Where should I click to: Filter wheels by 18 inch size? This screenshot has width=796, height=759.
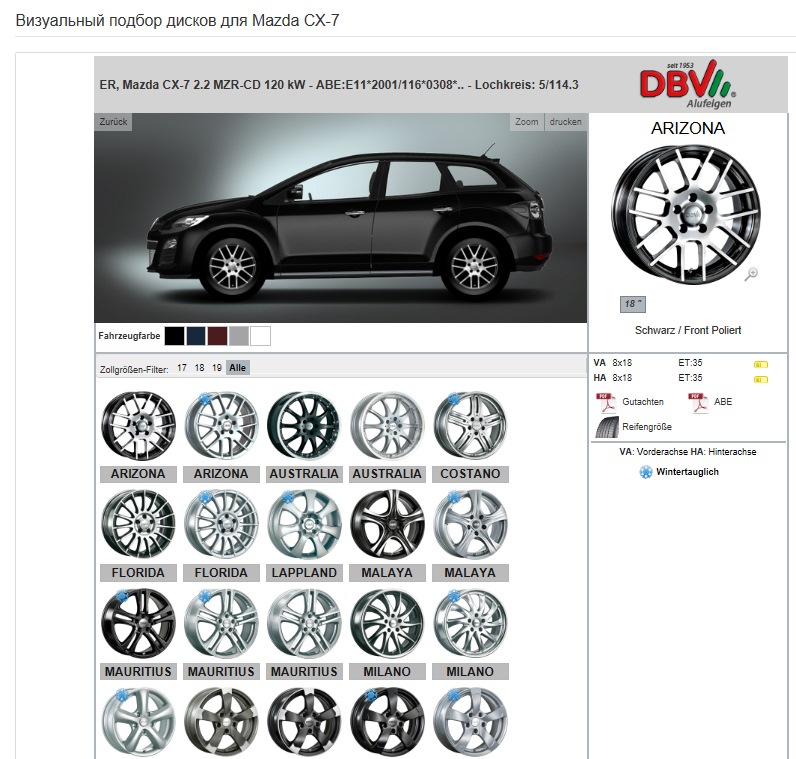pos(200,368)
